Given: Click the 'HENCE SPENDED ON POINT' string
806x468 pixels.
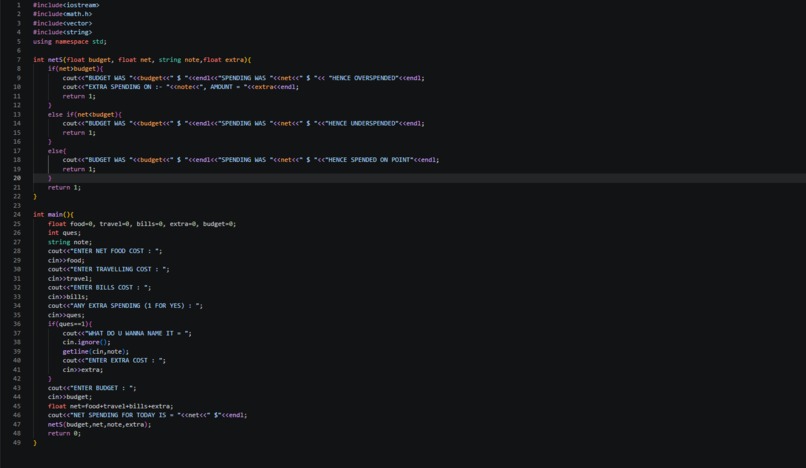Looking at the screenshot, I should tap(369, 160).
